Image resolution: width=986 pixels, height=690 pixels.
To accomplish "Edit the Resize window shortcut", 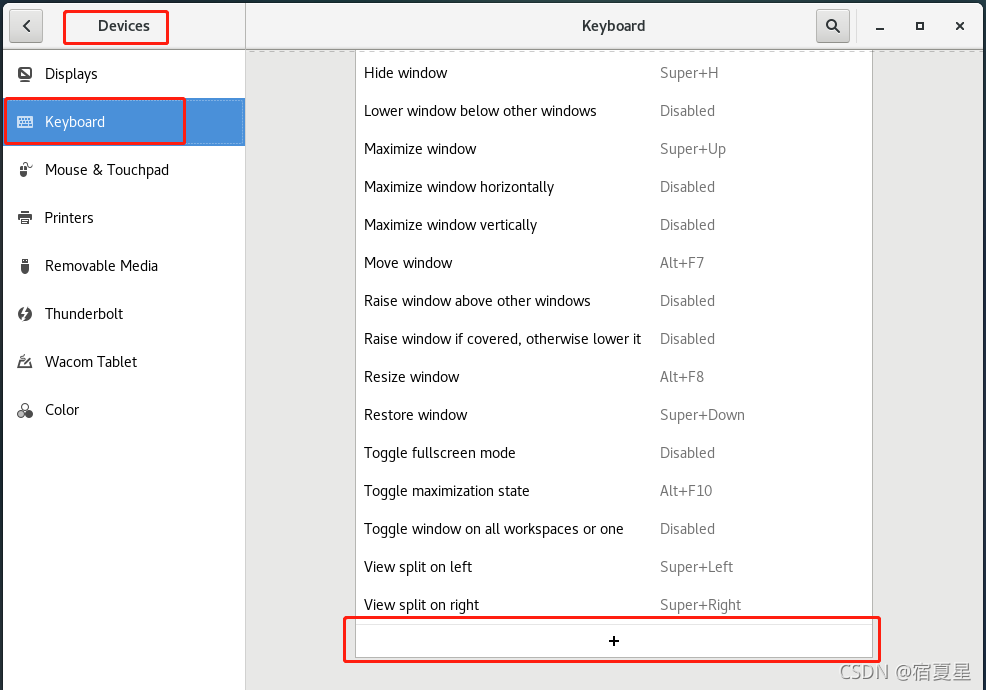I will [x=614, y=377].
